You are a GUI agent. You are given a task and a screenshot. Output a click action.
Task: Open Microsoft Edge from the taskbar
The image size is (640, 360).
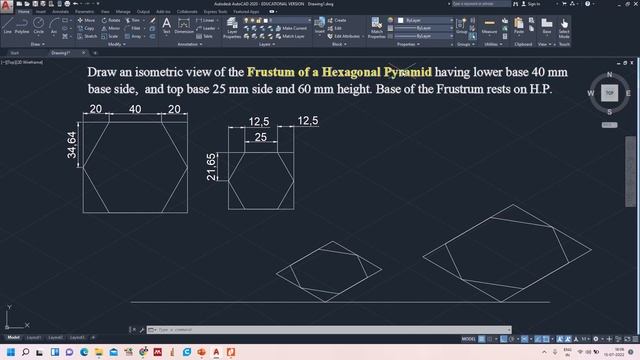[x=84, y=352]
